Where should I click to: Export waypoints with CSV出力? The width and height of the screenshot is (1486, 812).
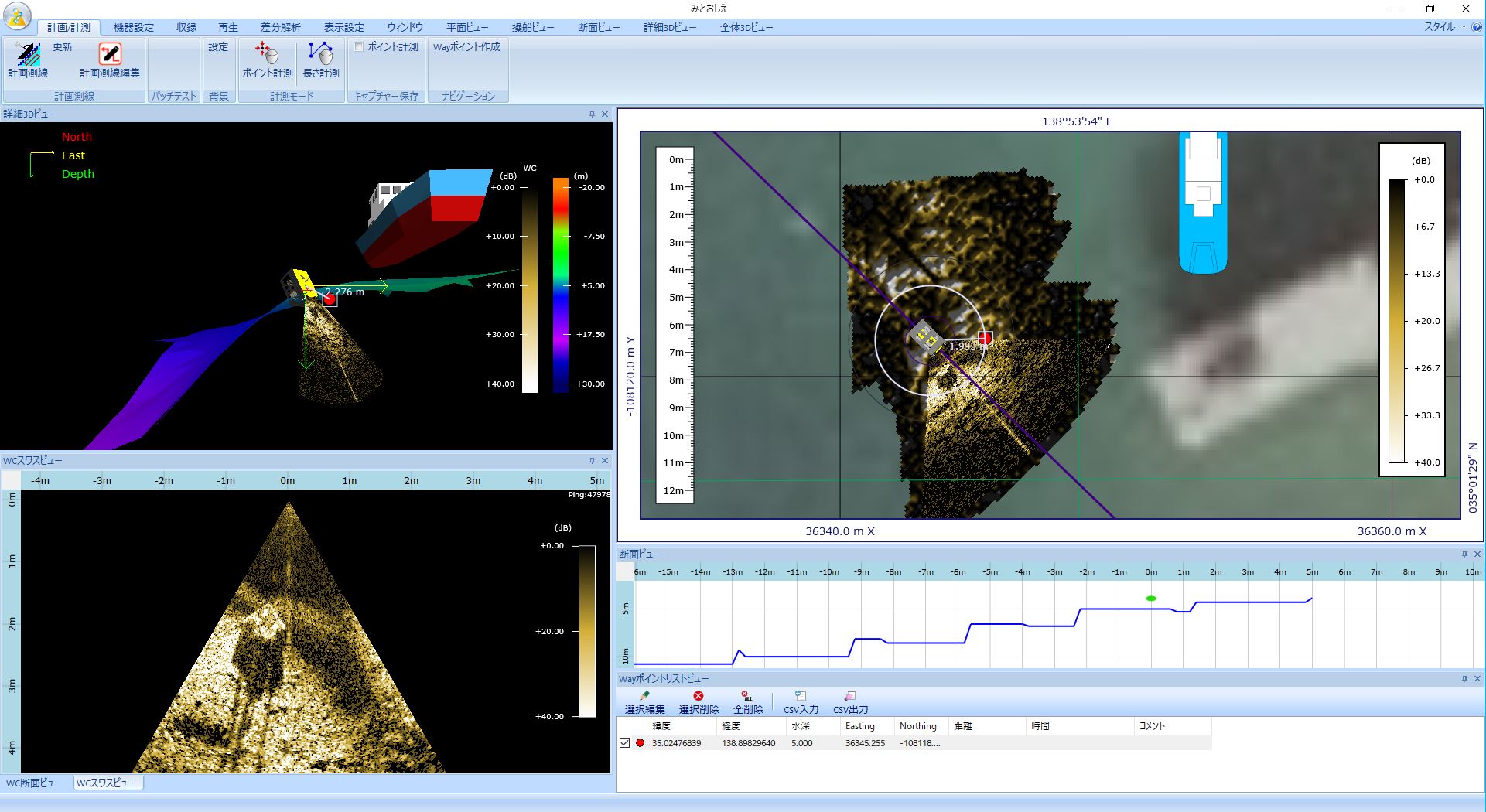point(850,703)
